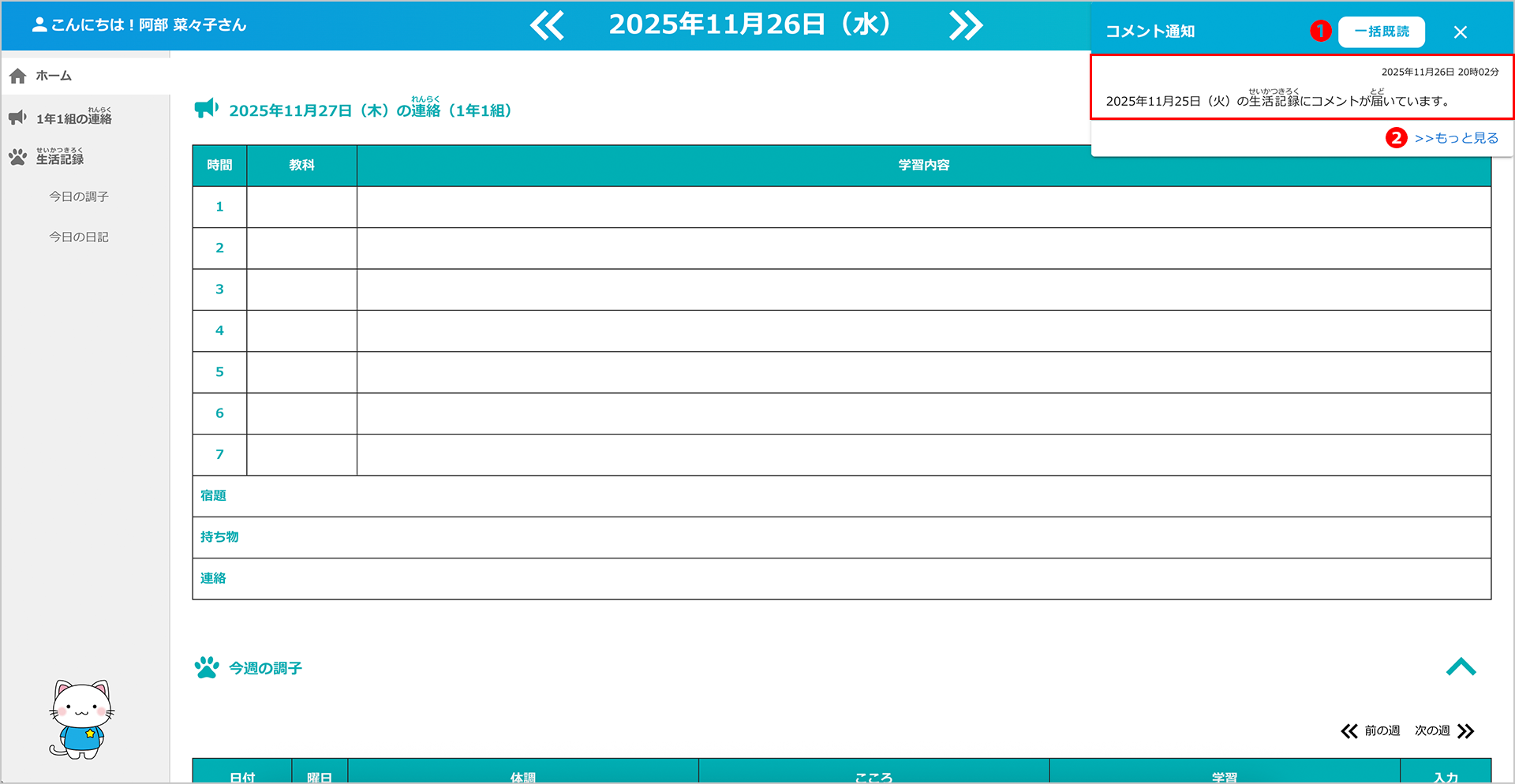The height and width of the screenshot is (784, 1515).
Task: Open 今日の日記 in sidebar
Action: pos(79,237)
